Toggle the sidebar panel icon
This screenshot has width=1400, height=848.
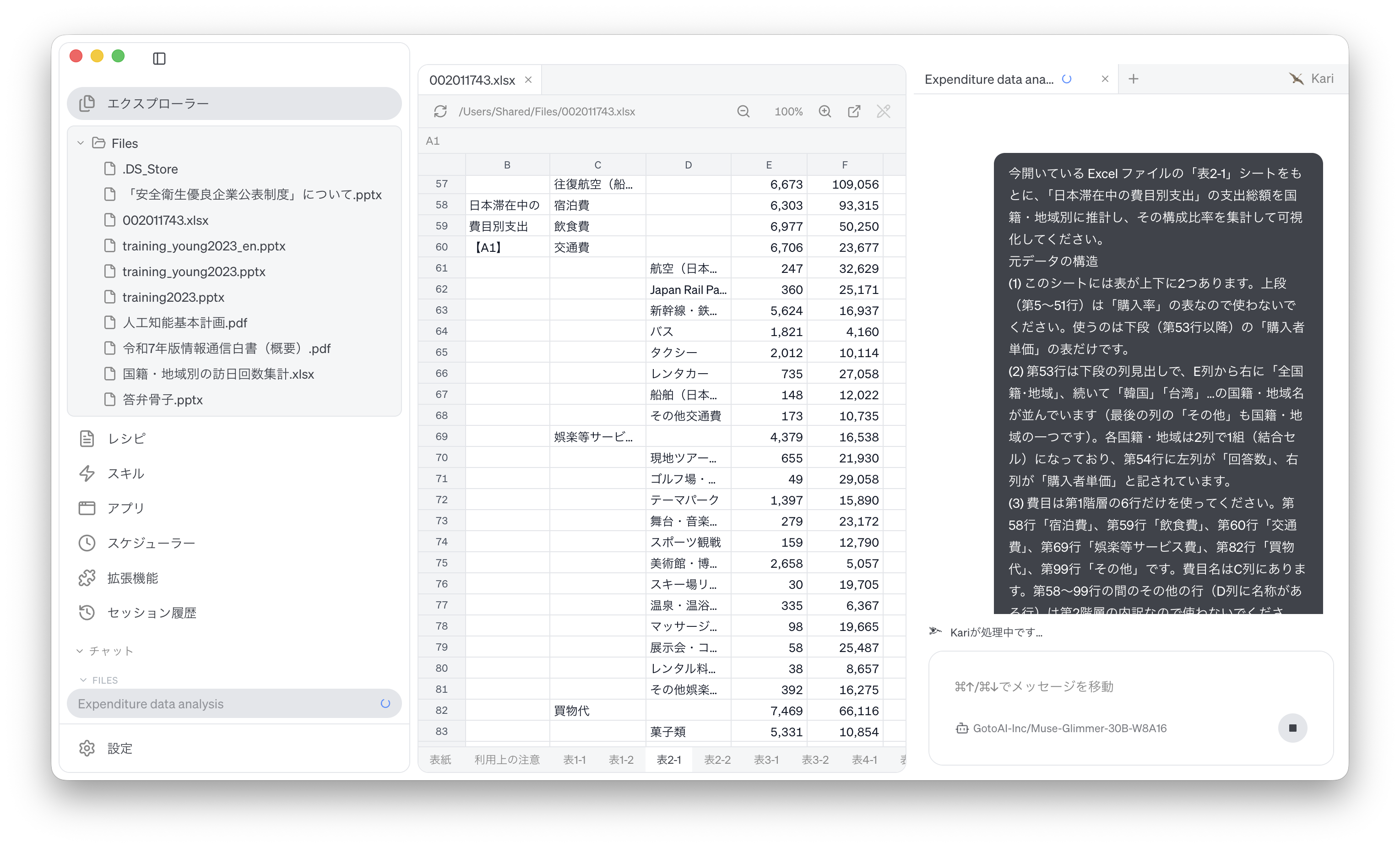click(159, 58)
